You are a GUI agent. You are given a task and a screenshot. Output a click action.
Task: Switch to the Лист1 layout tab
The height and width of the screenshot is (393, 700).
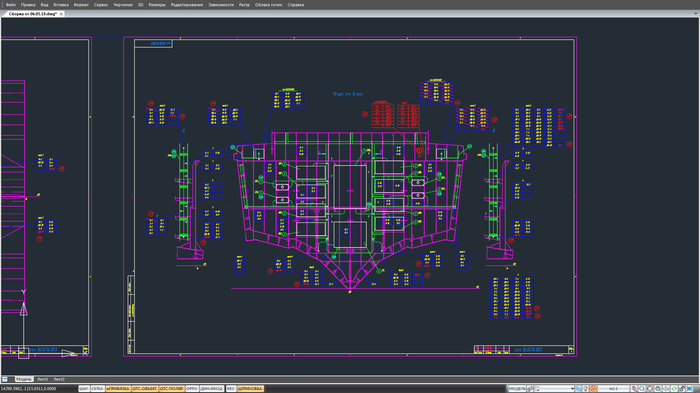(42, 379)
